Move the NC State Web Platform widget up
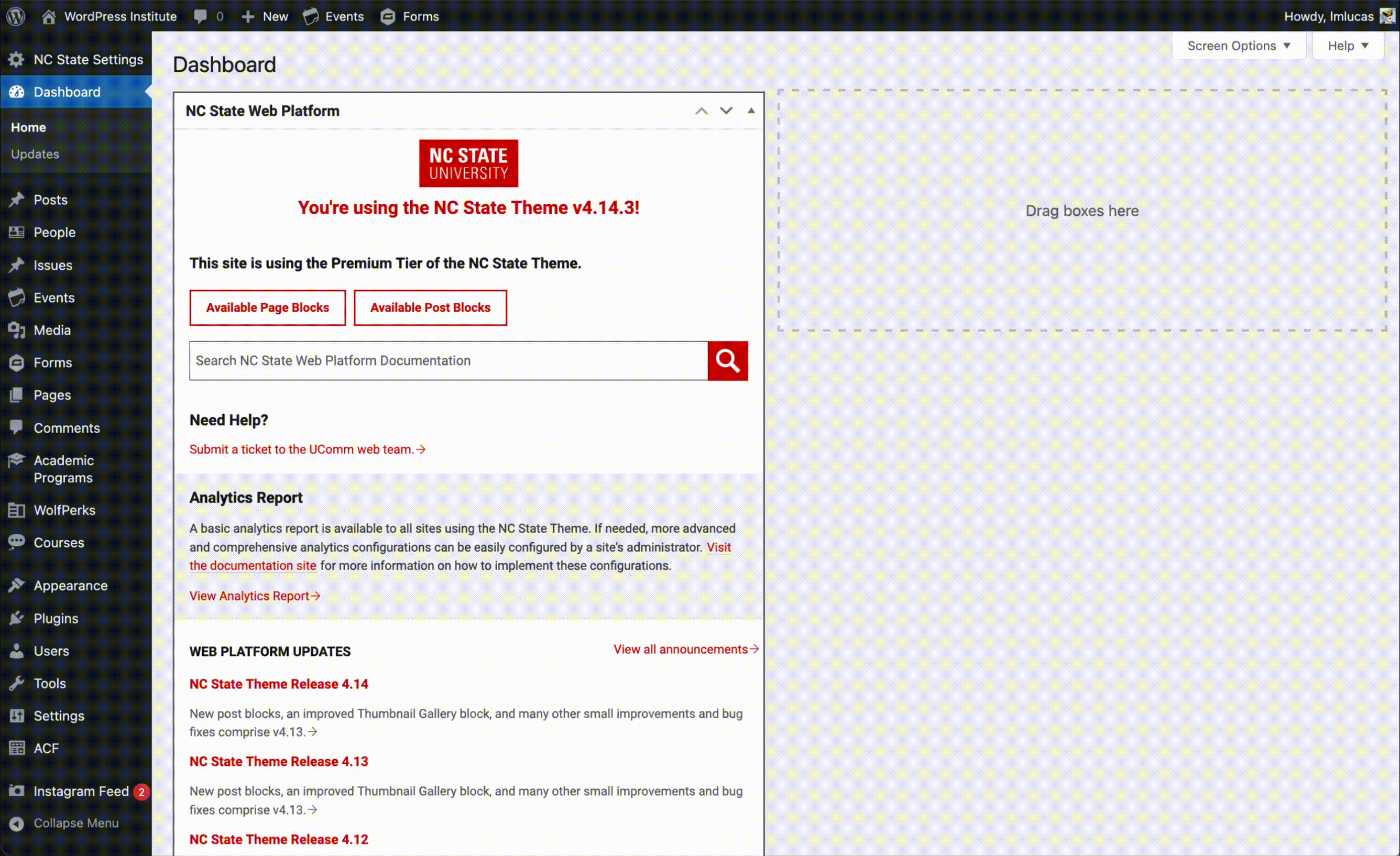1400x856 pixels. pos(701,111)
